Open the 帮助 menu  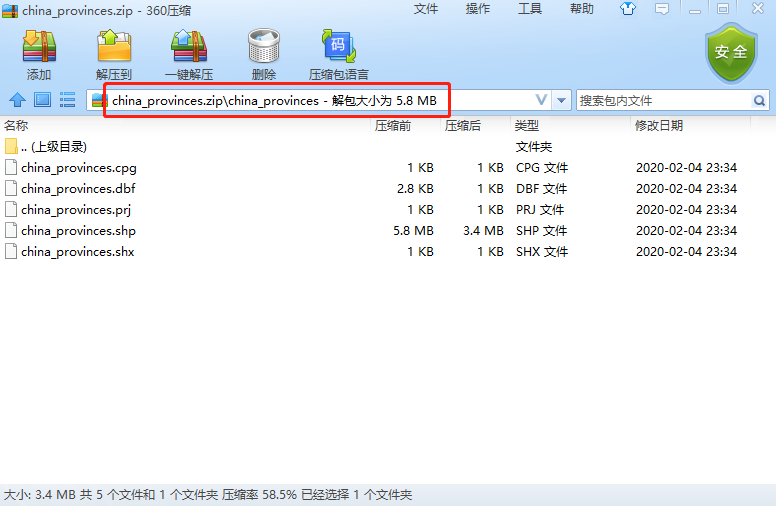pos(582,9)
